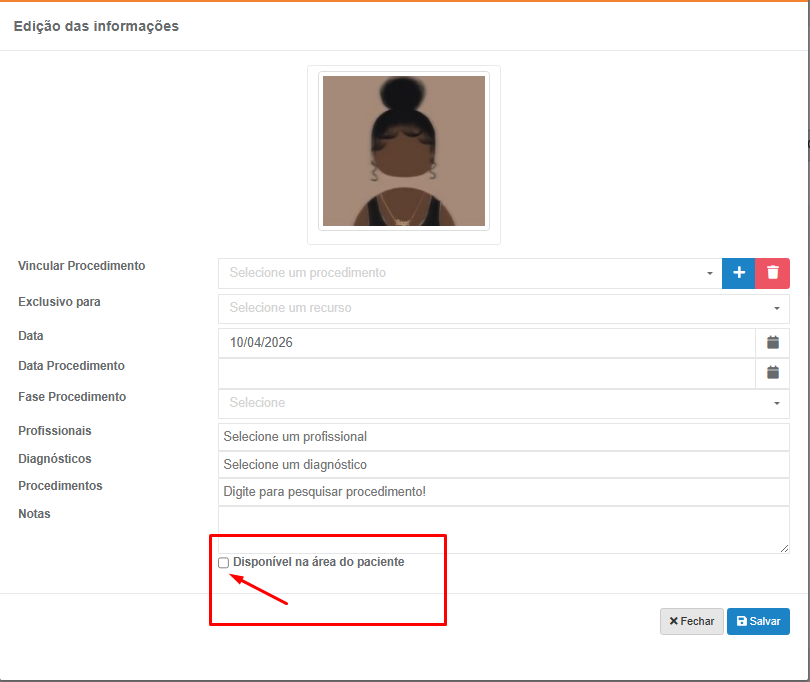Click the avatar image thumbnail

coord(403,151)
